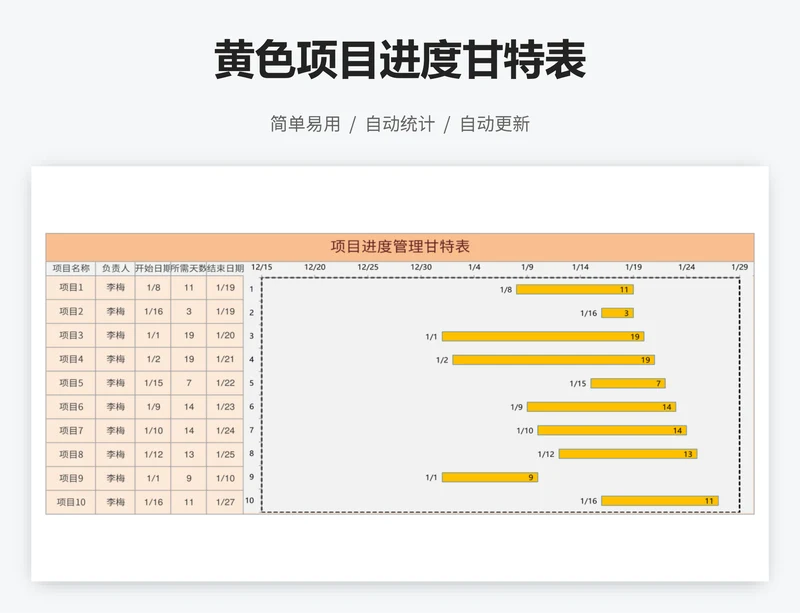Viewport: 800px width, 613px height.
Task: Click end date 1/24 in 项目7 row
Action: 225,431
